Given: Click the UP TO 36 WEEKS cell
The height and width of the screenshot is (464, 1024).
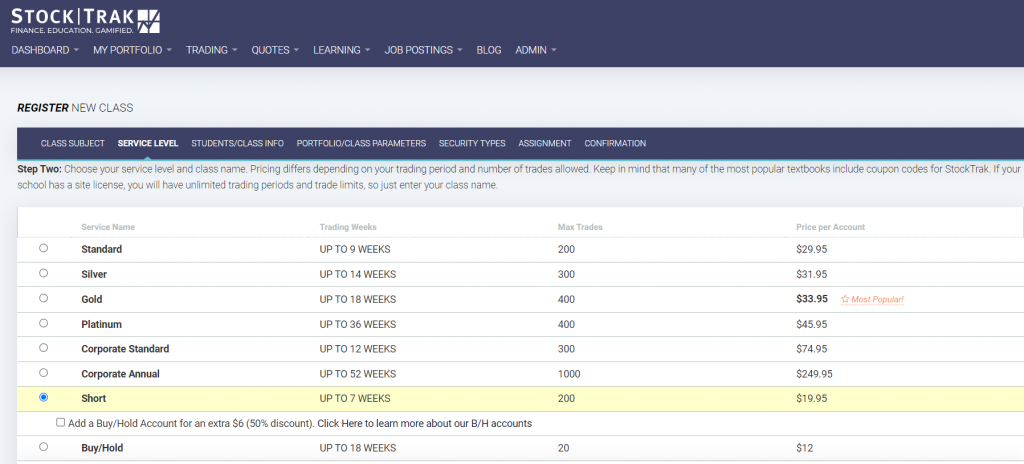Looking at the screenshot, I should [358, 324].
